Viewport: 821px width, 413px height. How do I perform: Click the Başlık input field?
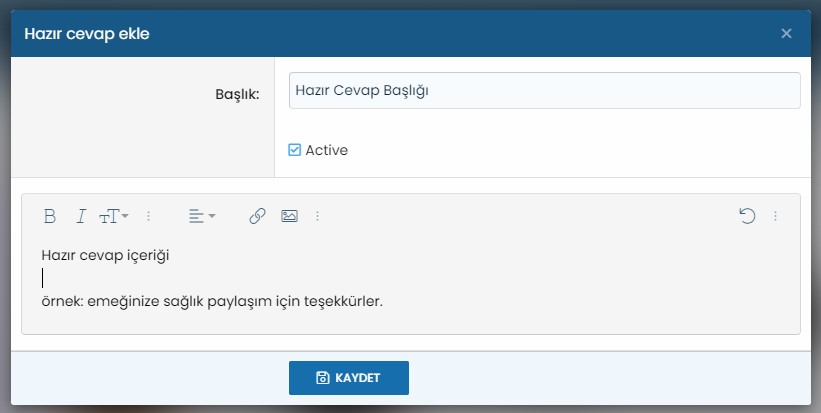coord(545,91)
